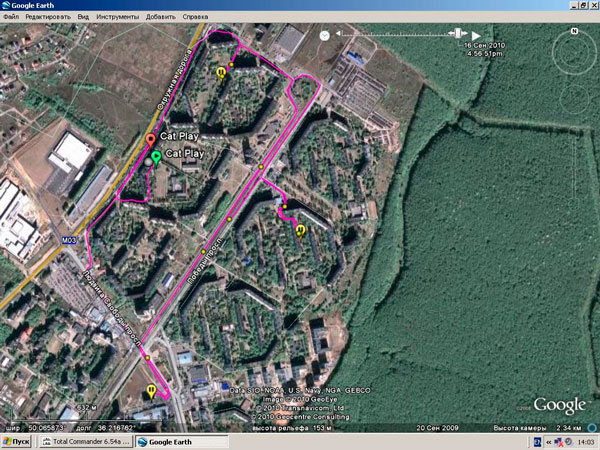Open the Пуск start button
The height and width of the screenshot is (450, 600).
coord(16,442)
